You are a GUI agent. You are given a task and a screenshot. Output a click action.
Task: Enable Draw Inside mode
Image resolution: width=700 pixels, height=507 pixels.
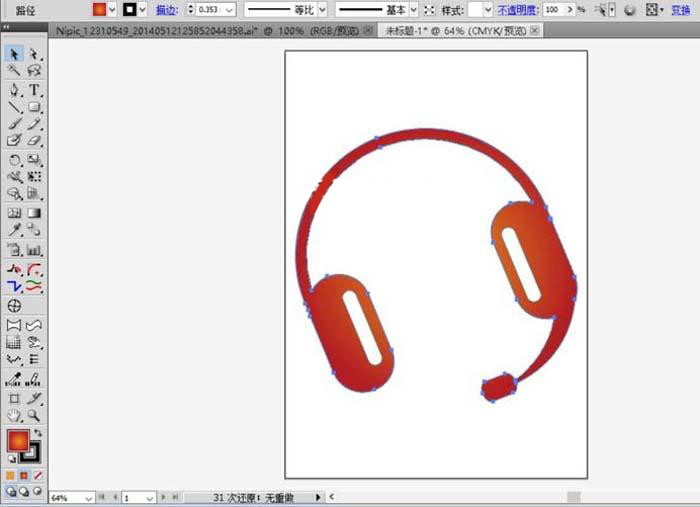(x=38, y=491)
